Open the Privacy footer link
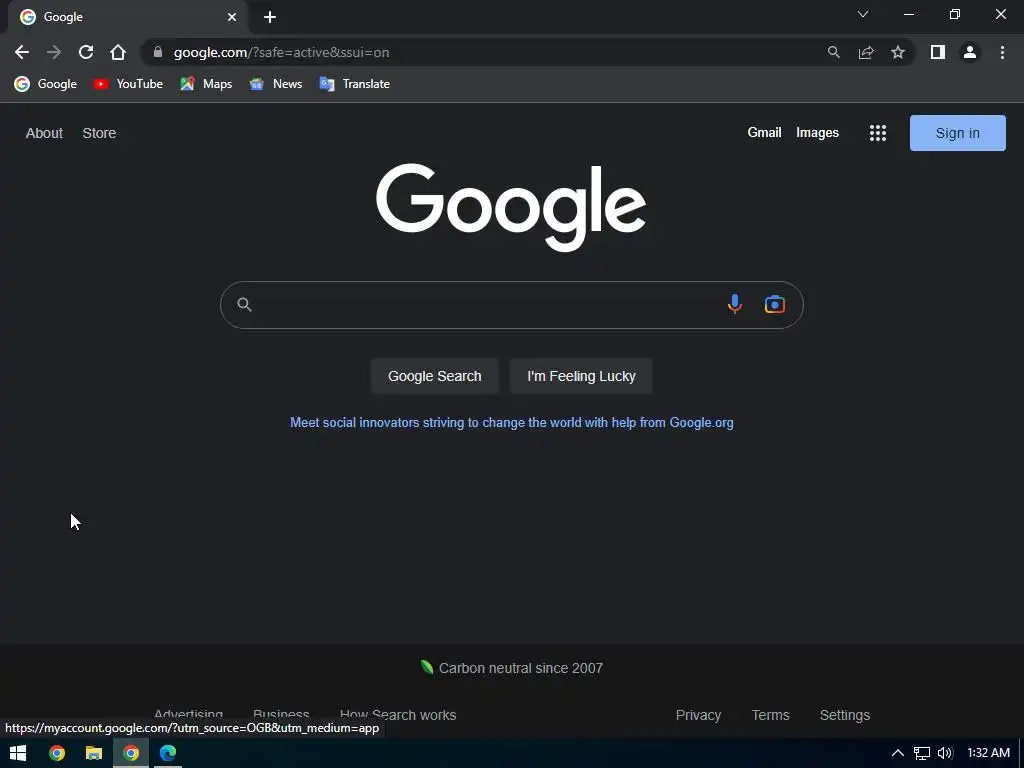Viewport: 1024px width, 768px height. (698, 715)
